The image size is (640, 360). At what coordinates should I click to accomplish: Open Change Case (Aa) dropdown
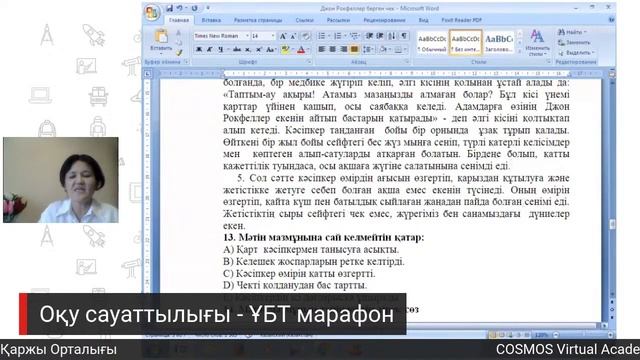pyautogui.click(x=271, y=50)
